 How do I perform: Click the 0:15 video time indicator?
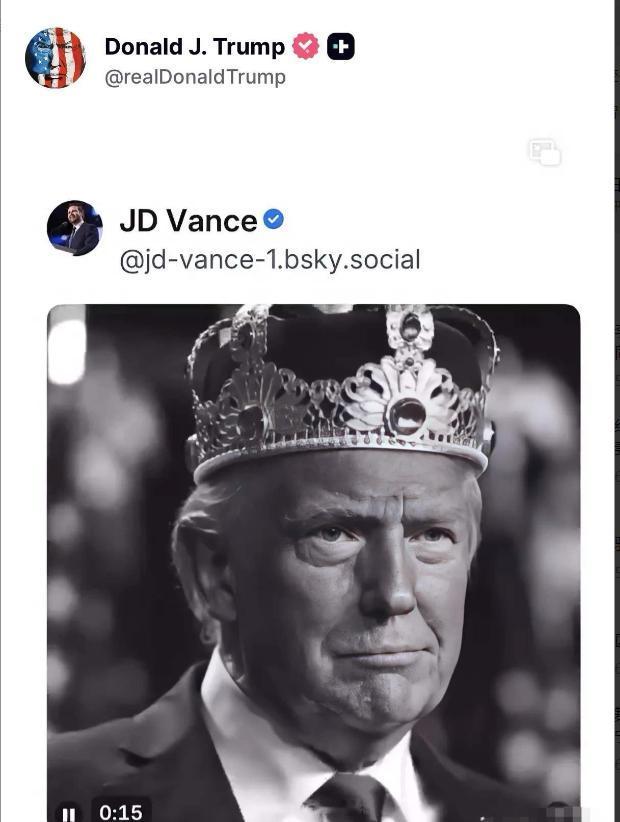click(x=120, y=811)
